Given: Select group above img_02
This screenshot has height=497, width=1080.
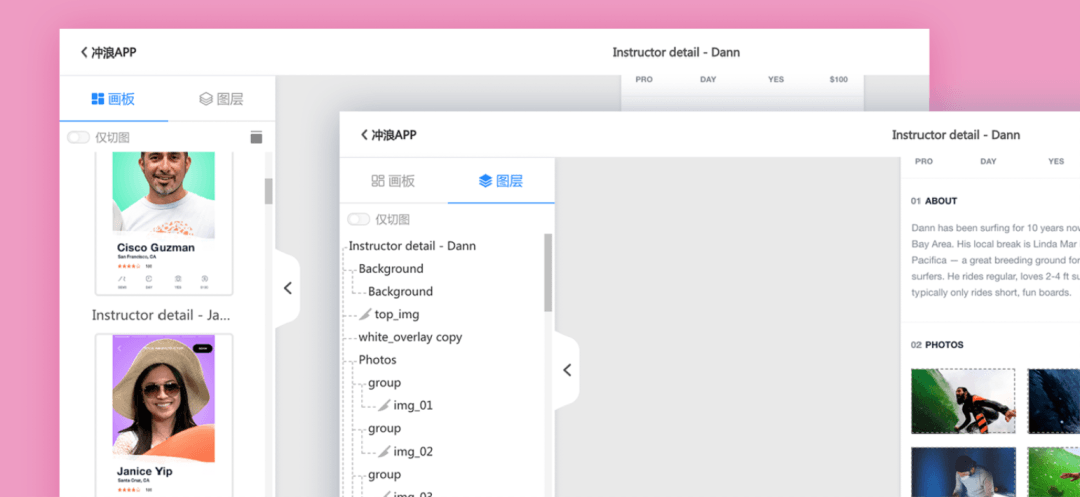Looking at the screenshot, I should 384,428.
